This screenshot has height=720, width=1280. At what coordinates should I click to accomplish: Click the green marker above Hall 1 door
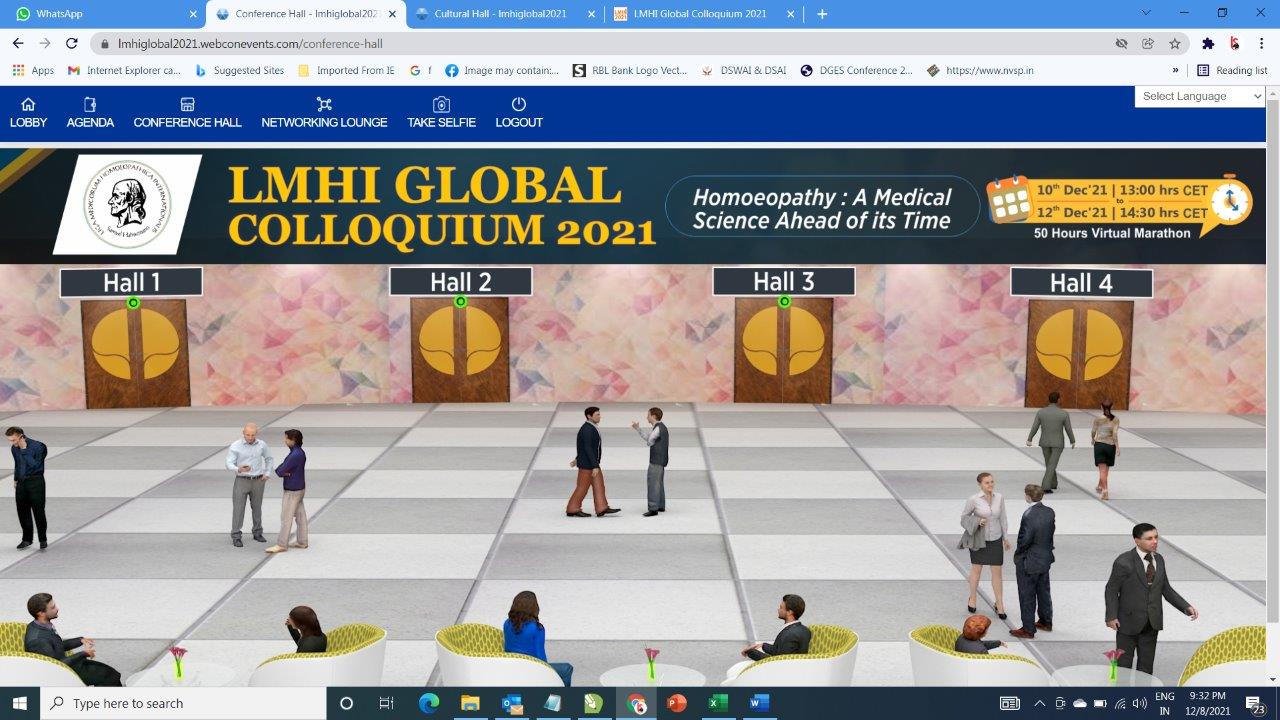(x=133, y=302)
